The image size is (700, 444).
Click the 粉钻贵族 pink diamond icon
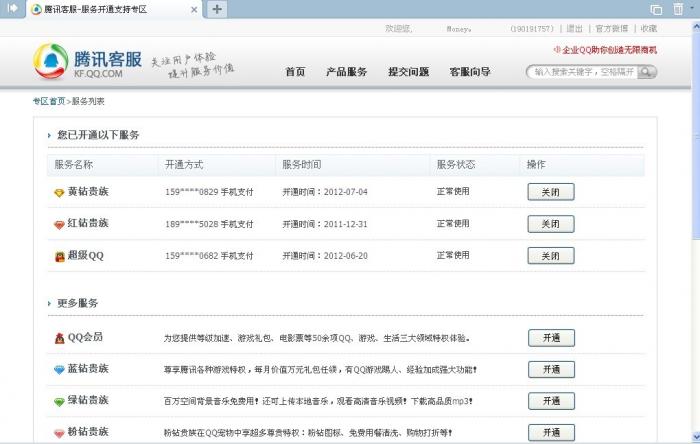coord(59,433)
